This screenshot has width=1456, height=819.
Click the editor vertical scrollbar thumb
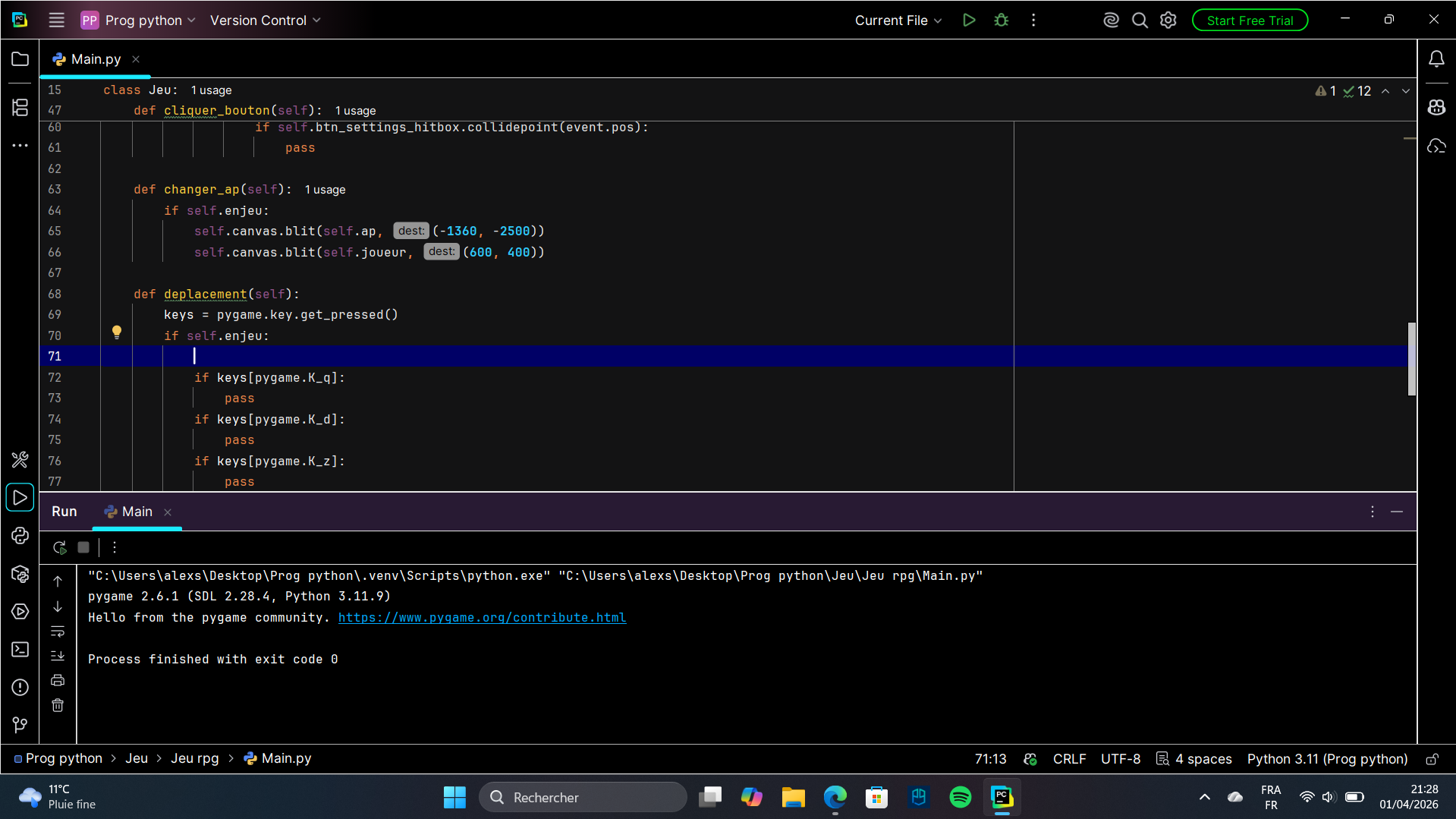[1411, 359]
